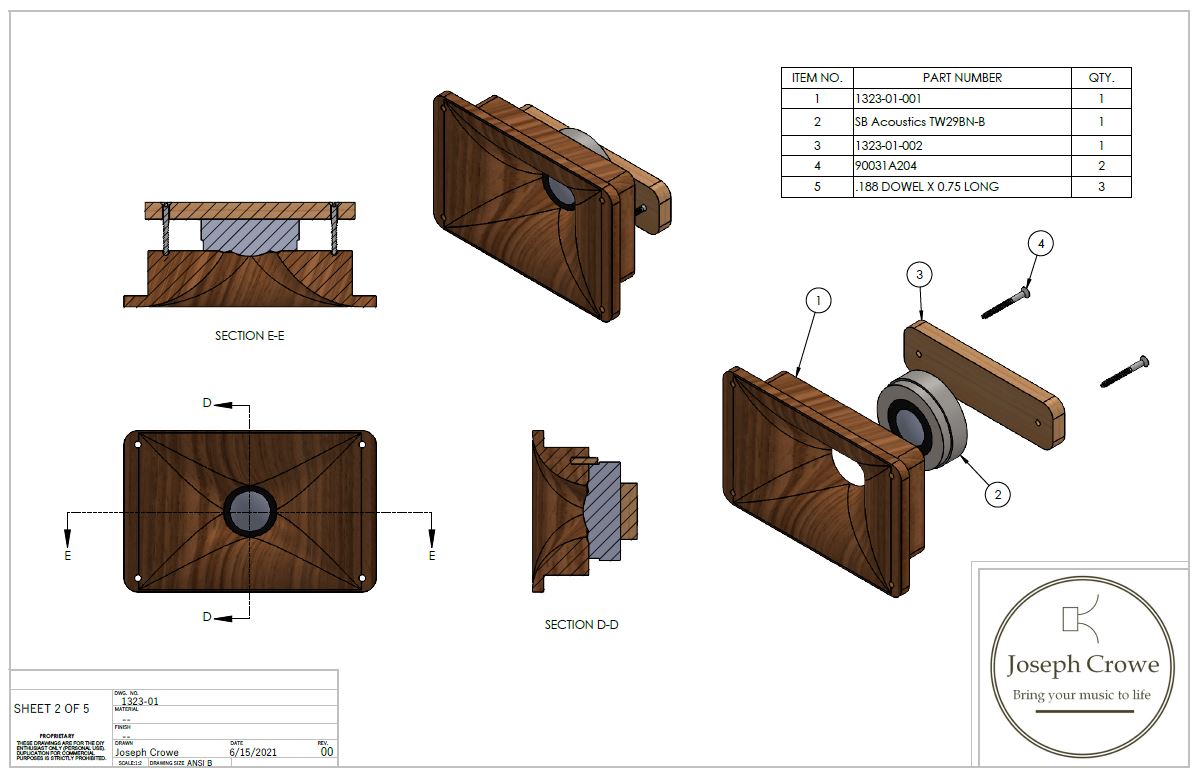Select the Section E-E cross-section drawing
This screenshot has width=1199, height=775.
pos(250,255)
